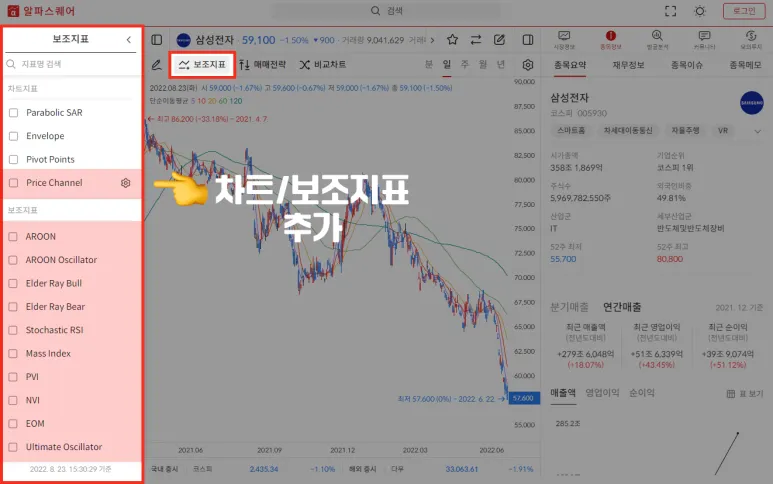
Task: Open 커뮤니티 community icon
Action: click(704, 40)
